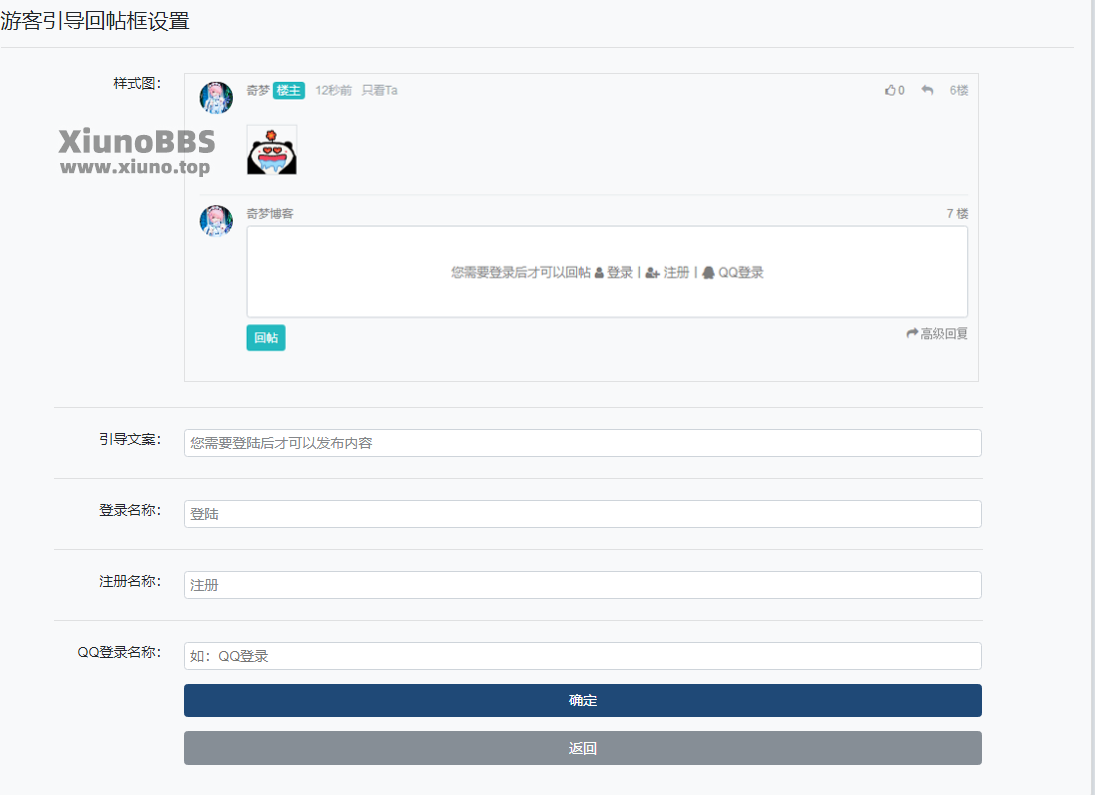Image resolution: width=1095 pixels, height=795 pixels.
Task: Click the 注册 link in reply box
Action: [676, 272]
